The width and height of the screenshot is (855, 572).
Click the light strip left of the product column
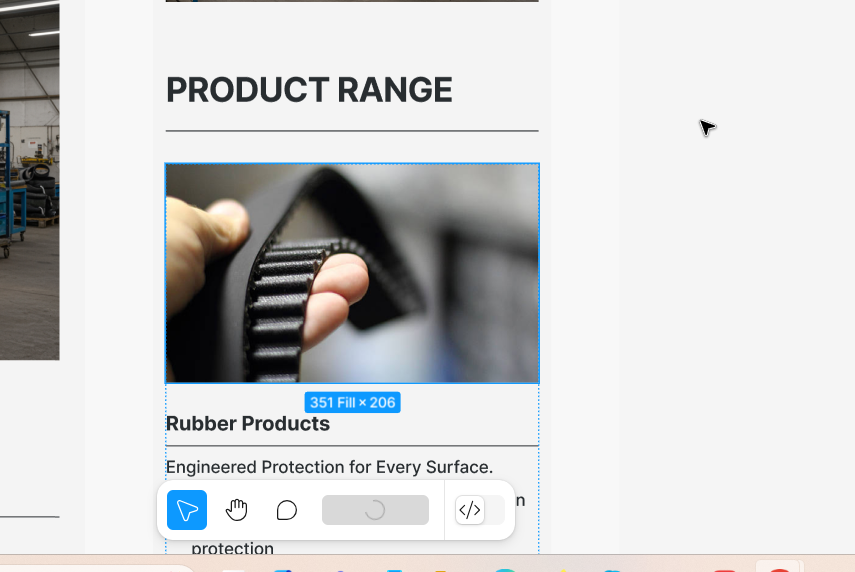pos(119,273)
